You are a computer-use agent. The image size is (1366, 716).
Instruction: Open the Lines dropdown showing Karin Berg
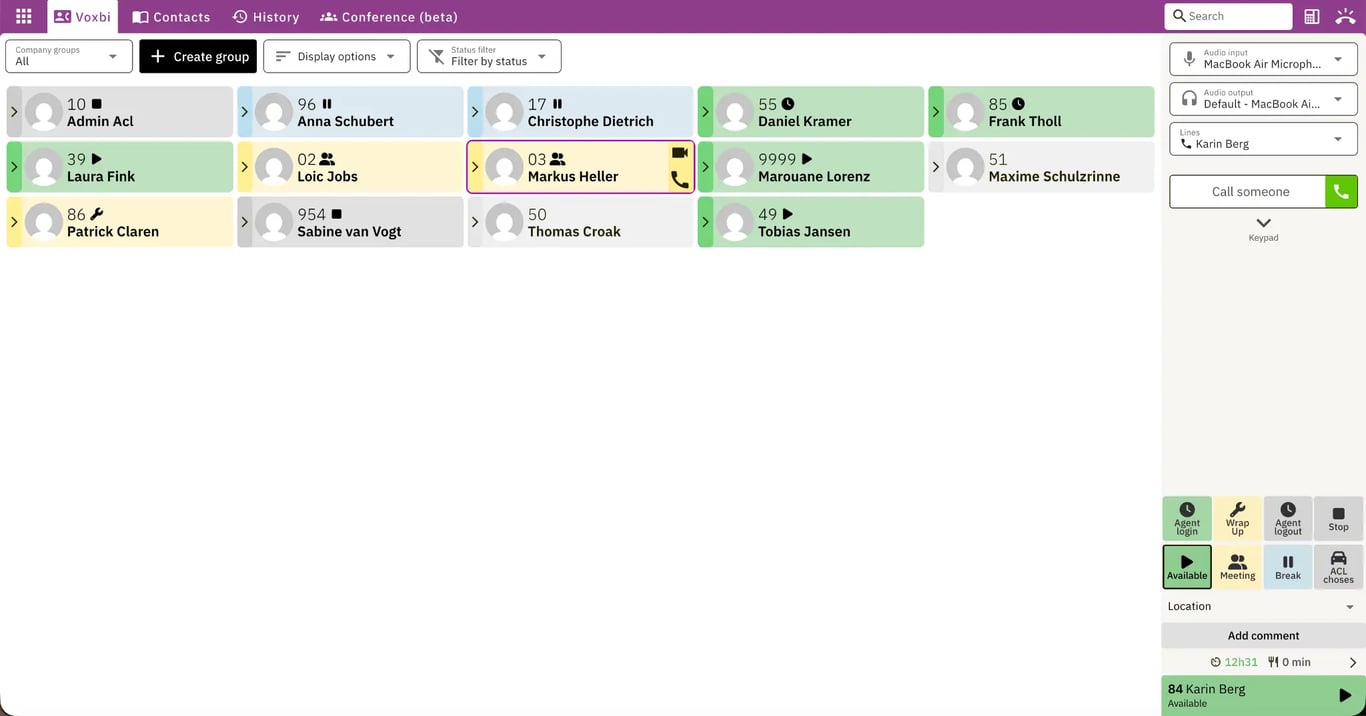[1263, 139]
